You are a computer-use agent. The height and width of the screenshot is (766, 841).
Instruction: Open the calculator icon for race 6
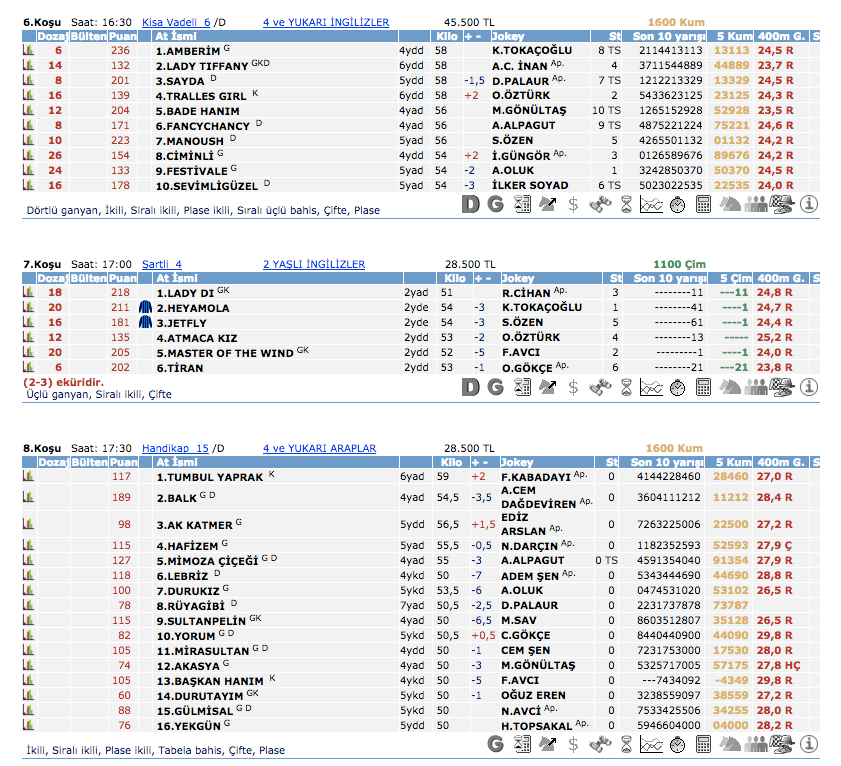(704, 204)
